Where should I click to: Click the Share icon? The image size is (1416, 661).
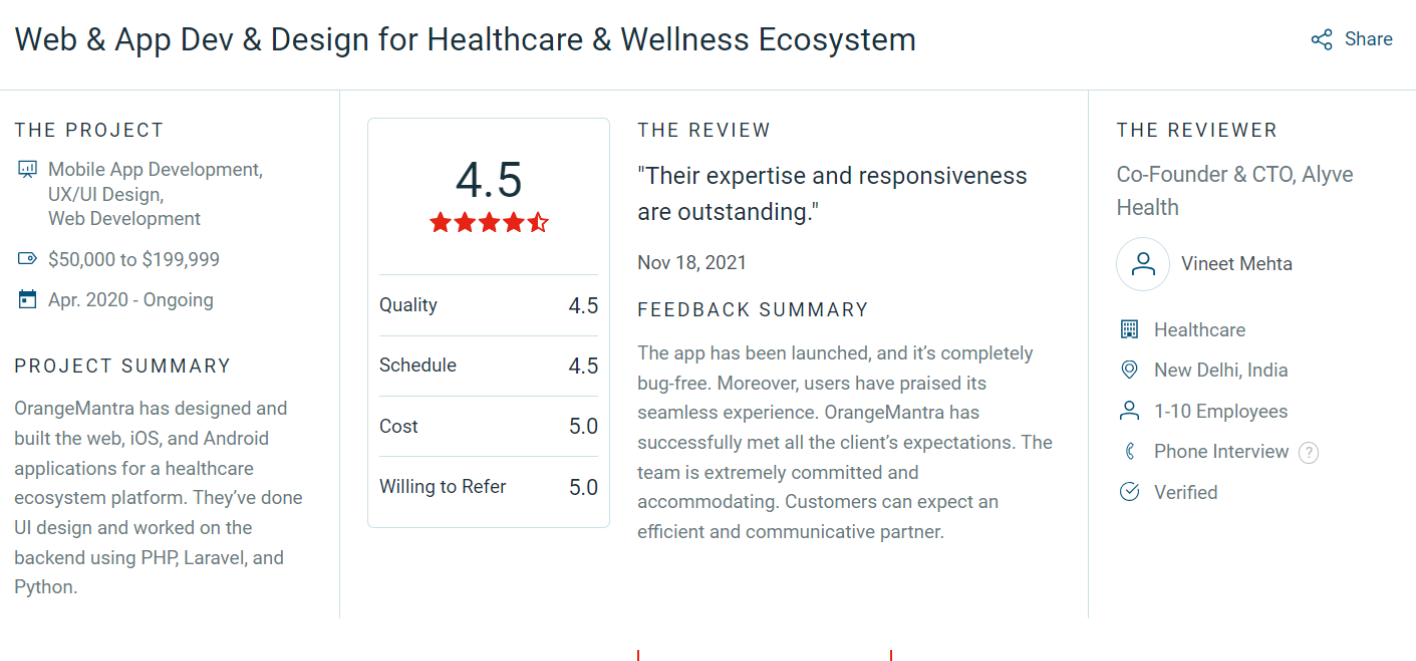point(1322,40)
